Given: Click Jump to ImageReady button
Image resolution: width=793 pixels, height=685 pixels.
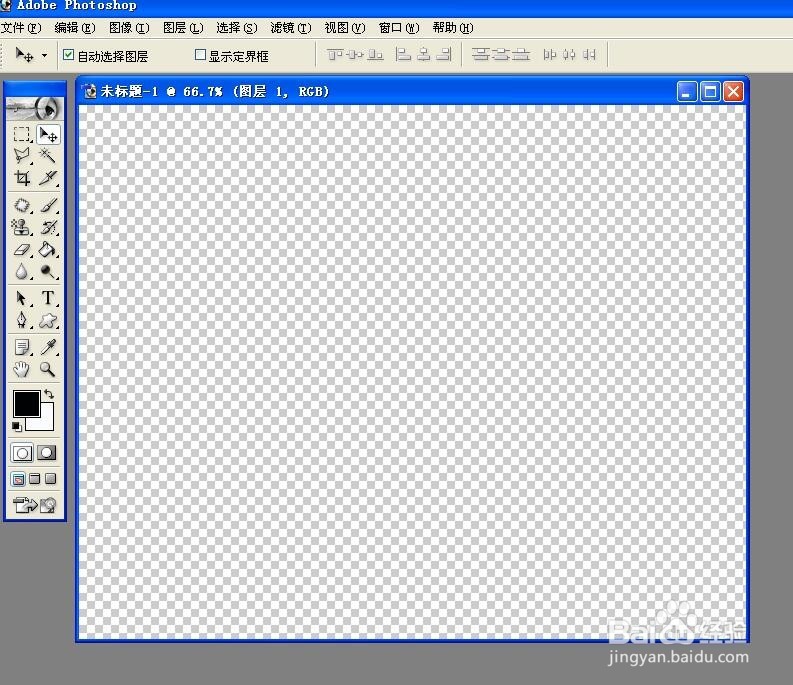Looking at the screenshot, I should click(x=34, y=504).
